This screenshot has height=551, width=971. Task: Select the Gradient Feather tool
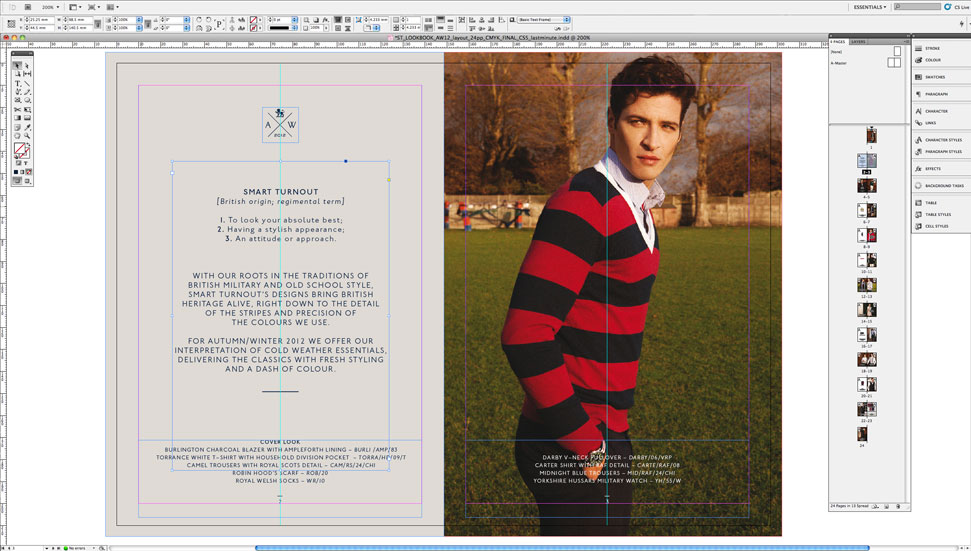[x=27, y=118]
